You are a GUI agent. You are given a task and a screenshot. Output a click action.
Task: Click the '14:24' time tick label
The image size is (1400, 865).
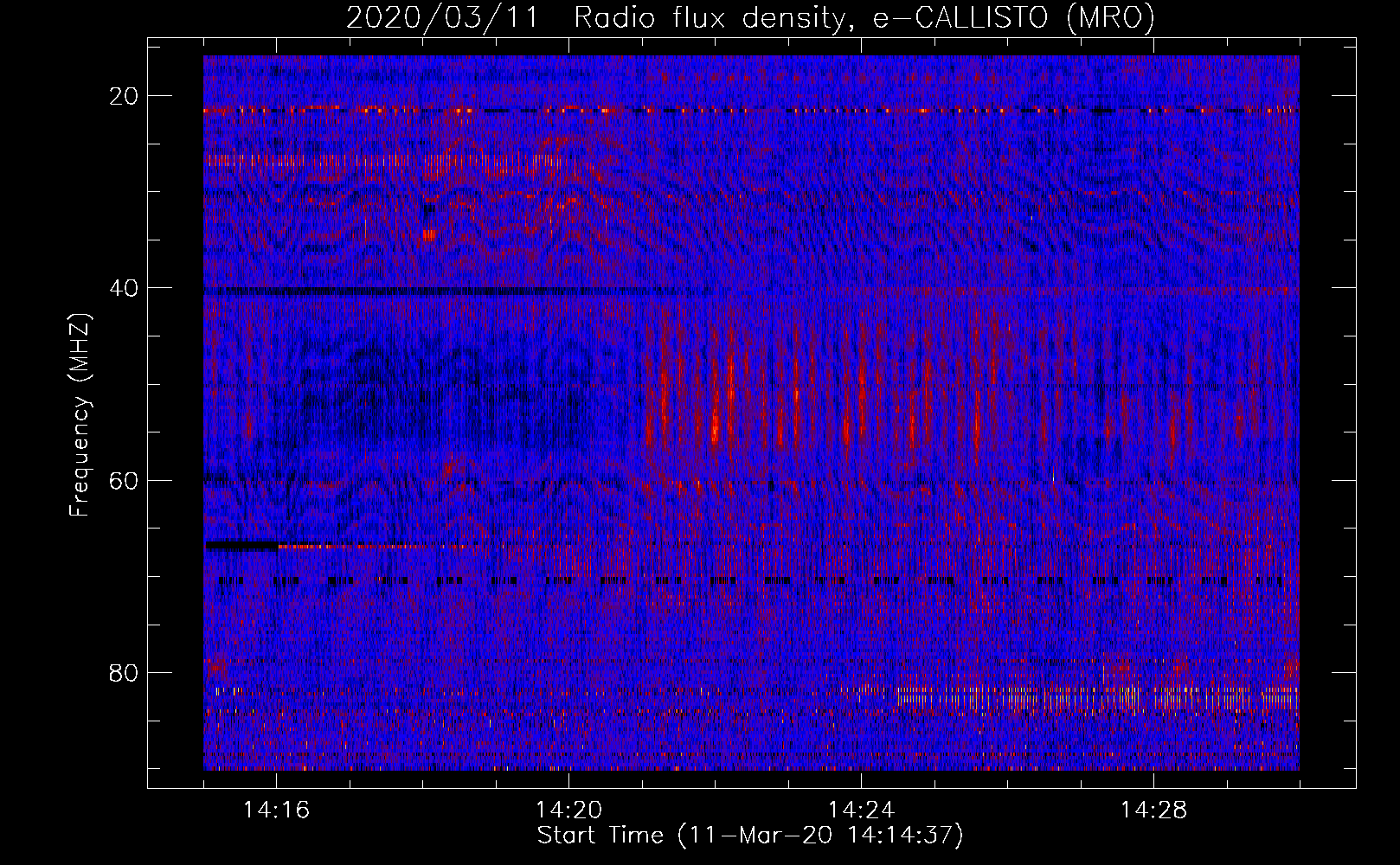click(861, 811)
